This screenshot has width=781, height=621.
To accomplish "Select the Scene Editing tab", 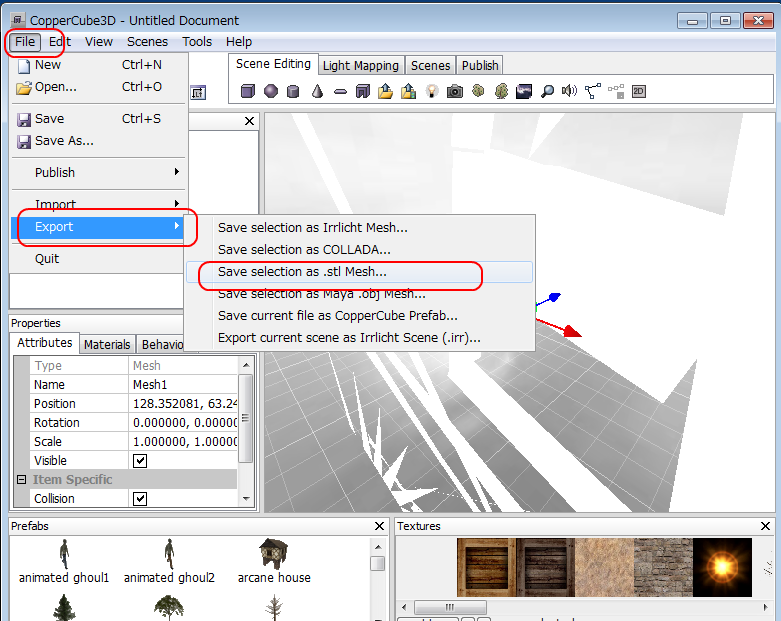I will [273, 64].
